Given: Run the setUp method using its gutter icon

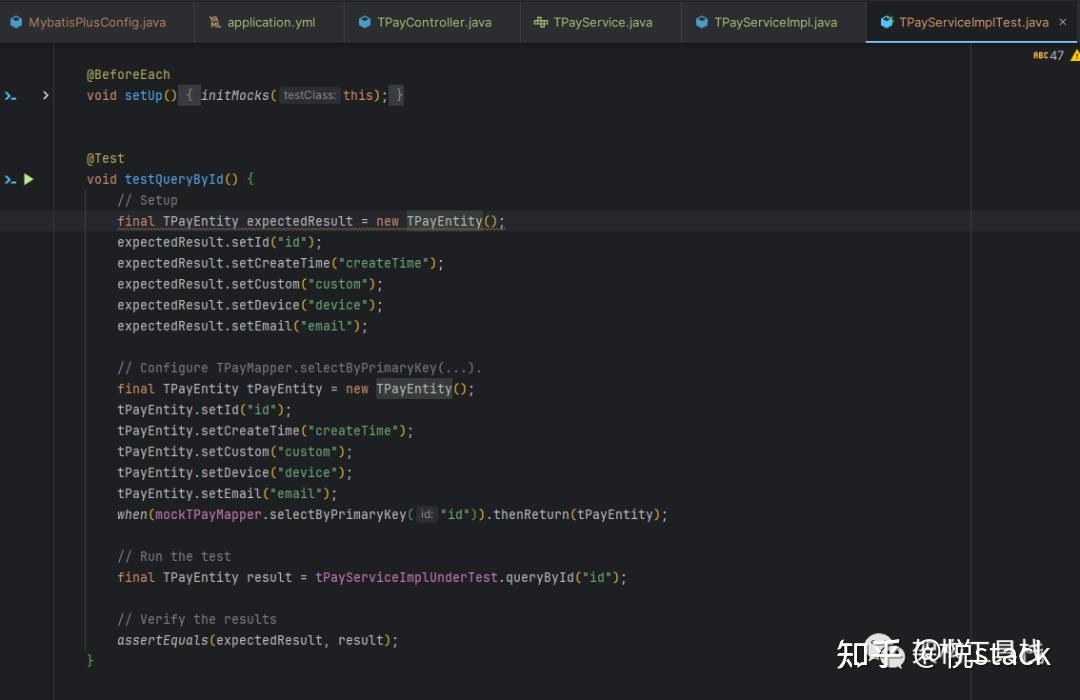Looking at the screenshot, I should click(10, 95).
